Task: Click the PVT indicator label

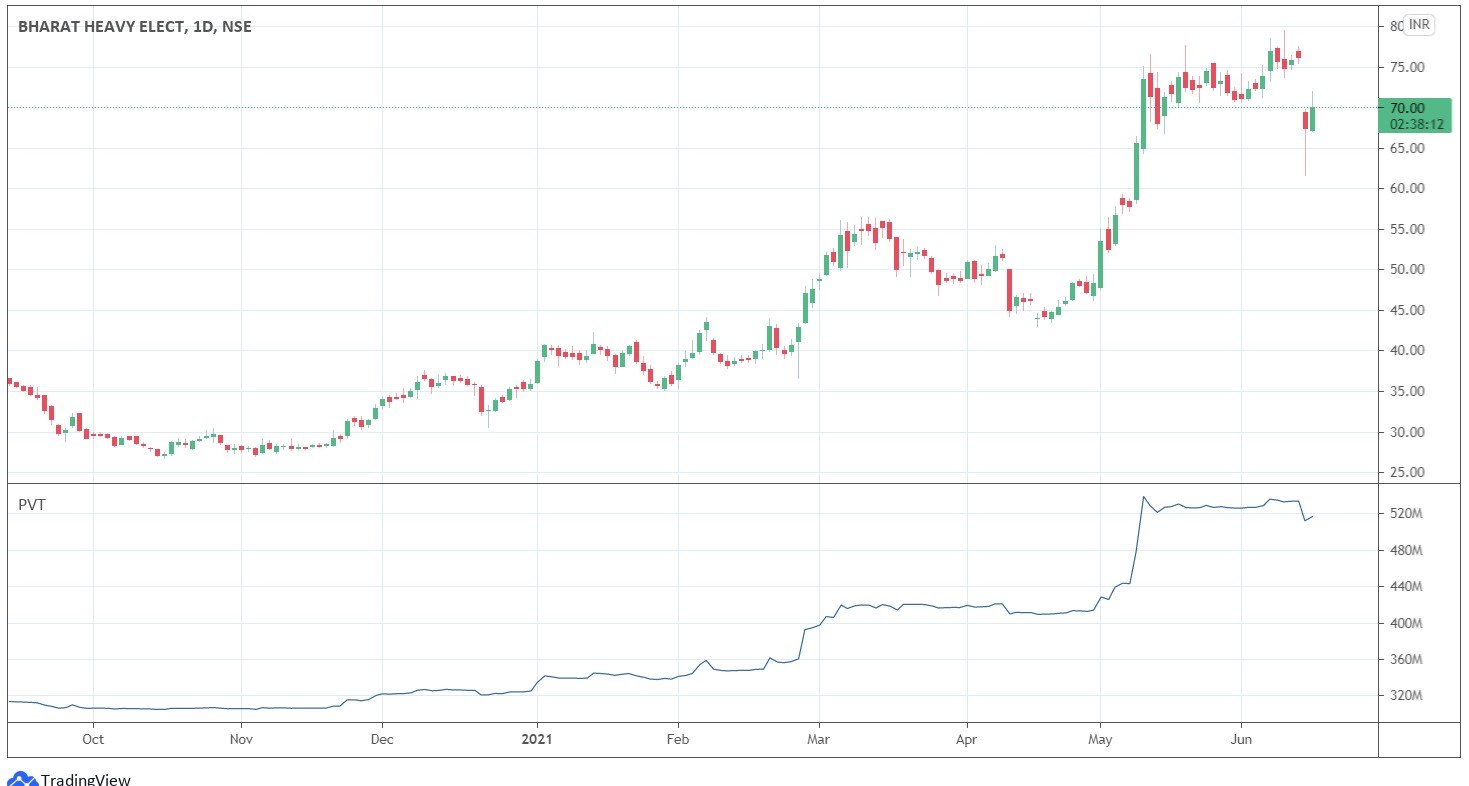Action: pyautogui.click(x=32, y=505)
